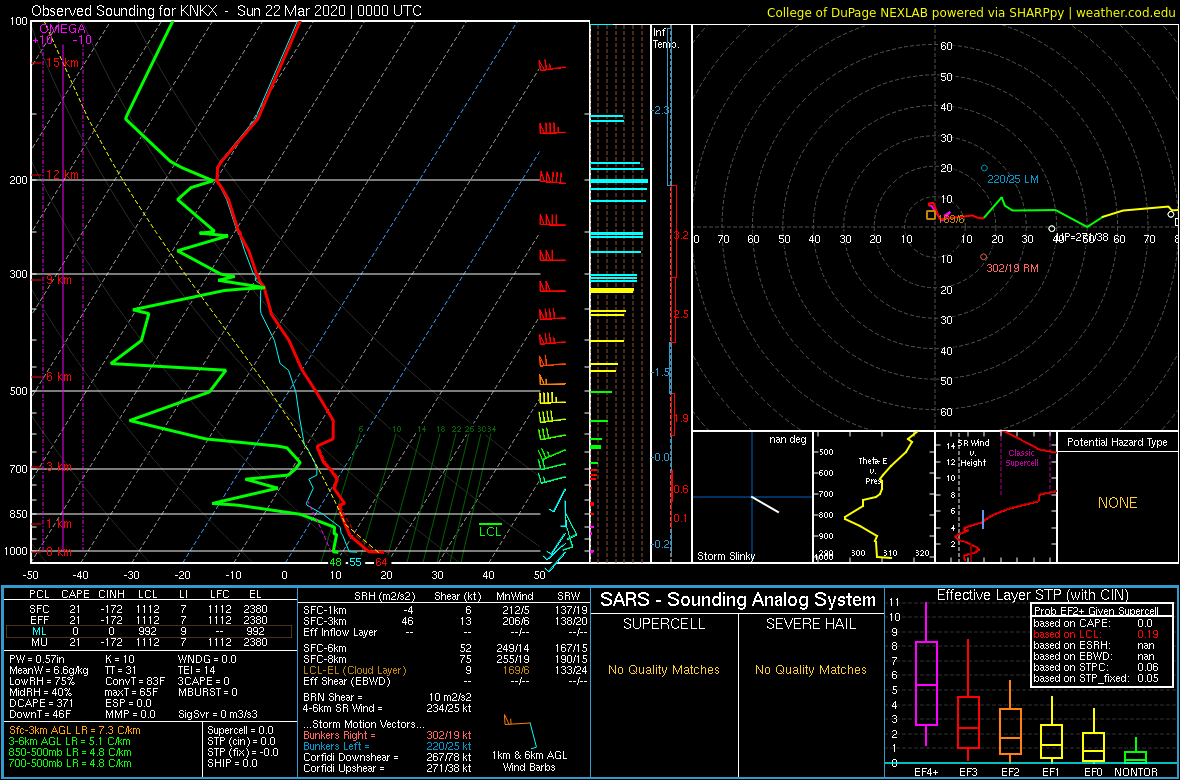
Task: Select the SFC-6km shear row
Action: coord(444,648)
